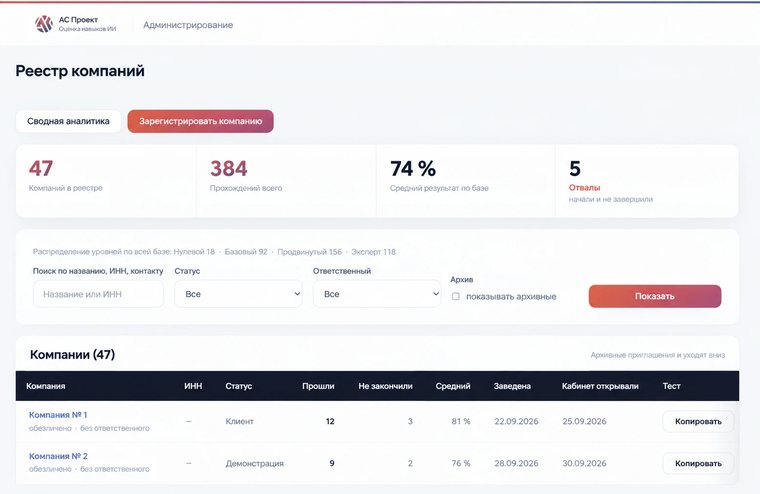Click the Кабинет открывали column header
The height and width of the screenshot is (494, 760).
pos(600,386)
